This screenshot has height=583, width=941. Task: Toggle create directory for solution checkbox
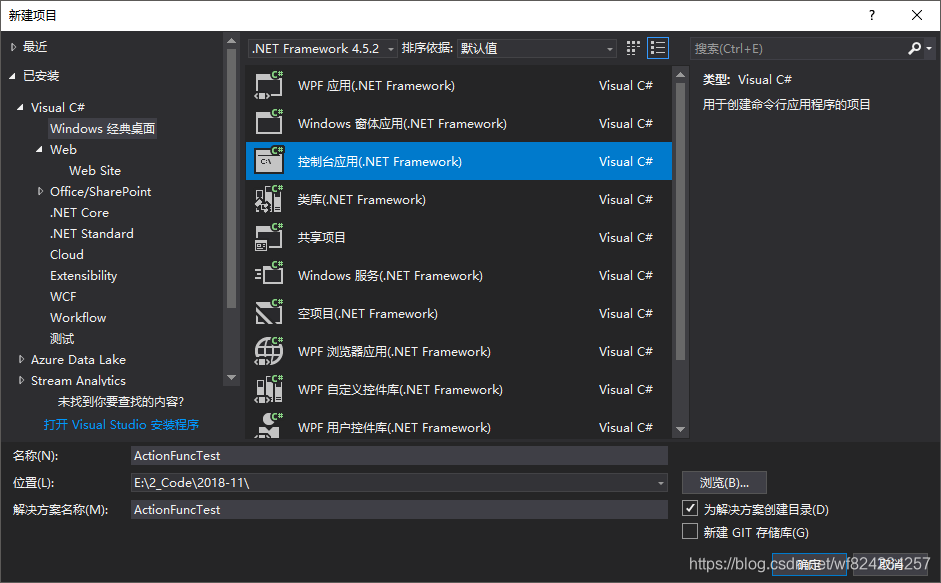(x=690, y=508)
